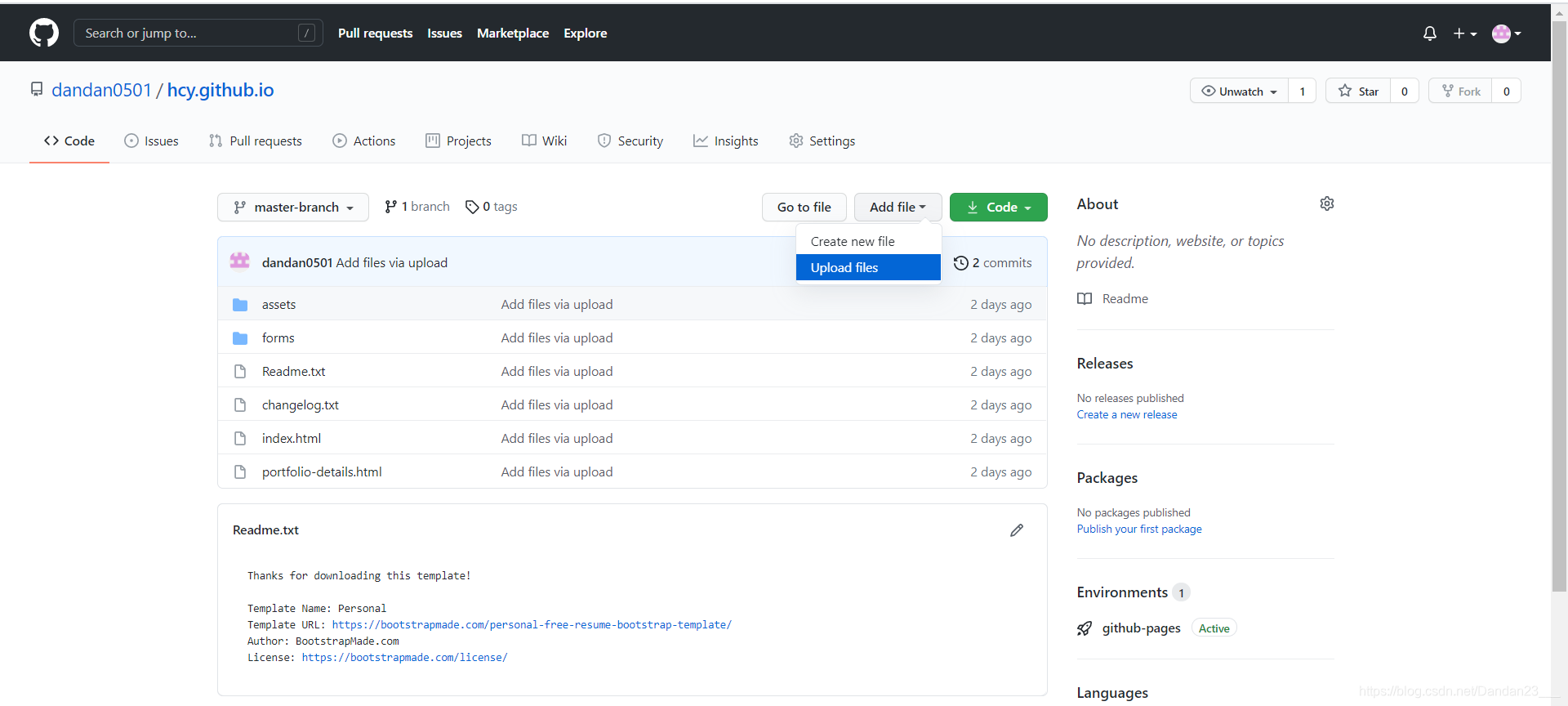Click Publish your first package link
Viewport: 1568px width, 706px height.
pos(1139,529)
